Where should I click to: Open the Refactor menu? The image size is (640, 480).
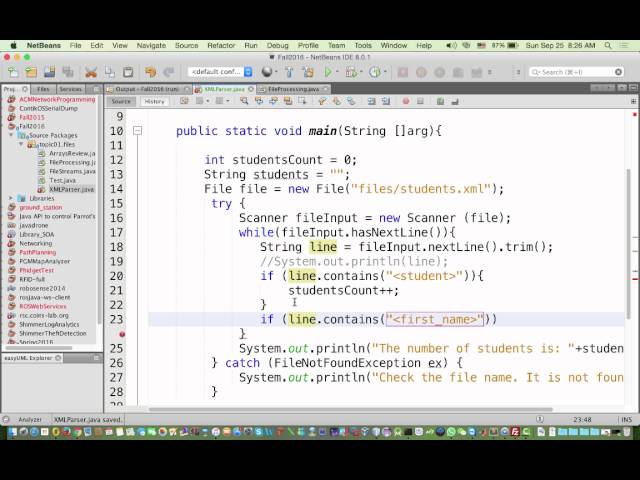coord(221,45)
